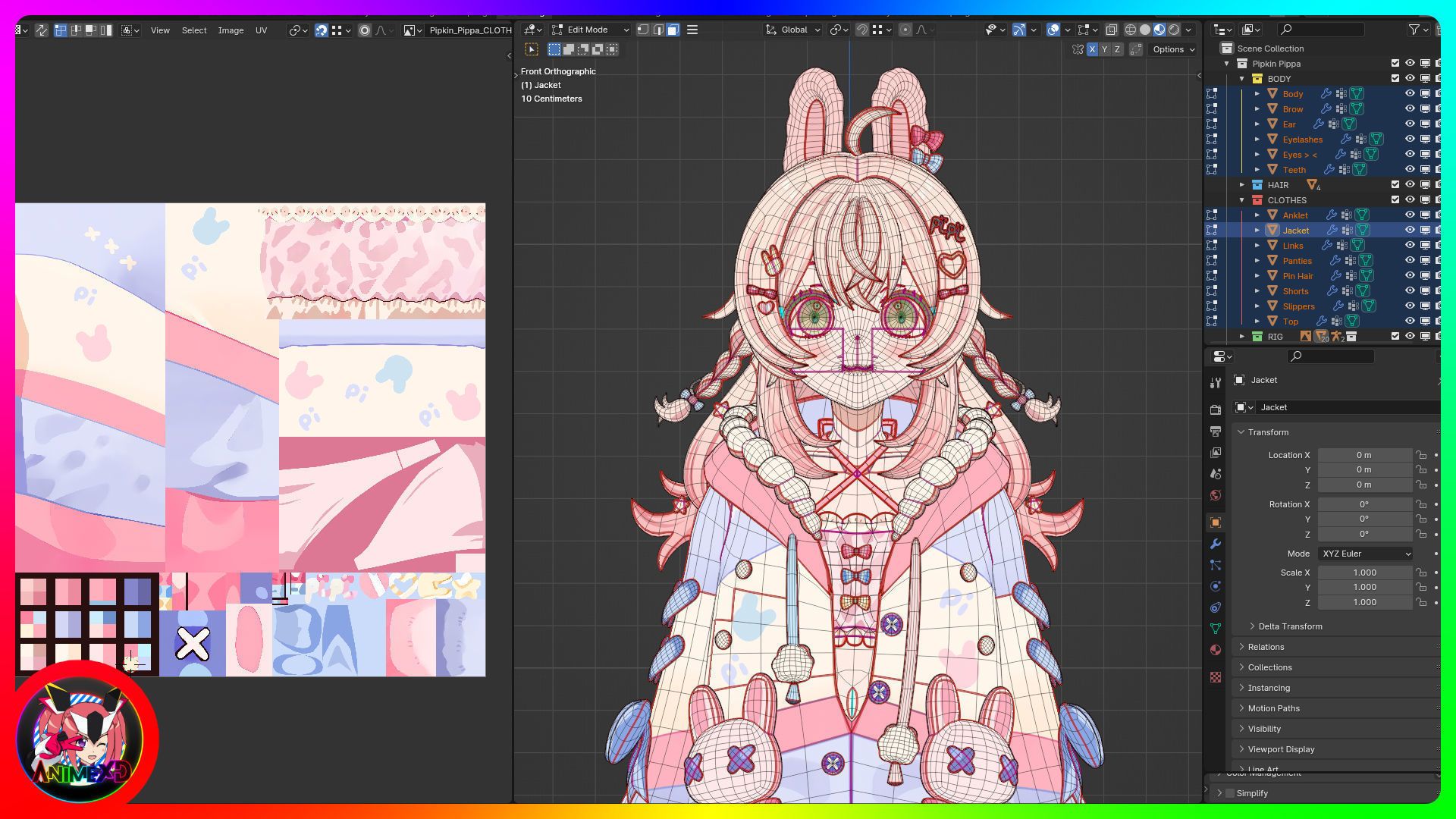1456x819 pixels.
Task: Open the Modifiers properties tab
Action: pyautogui.click(x=1216, y=544)
